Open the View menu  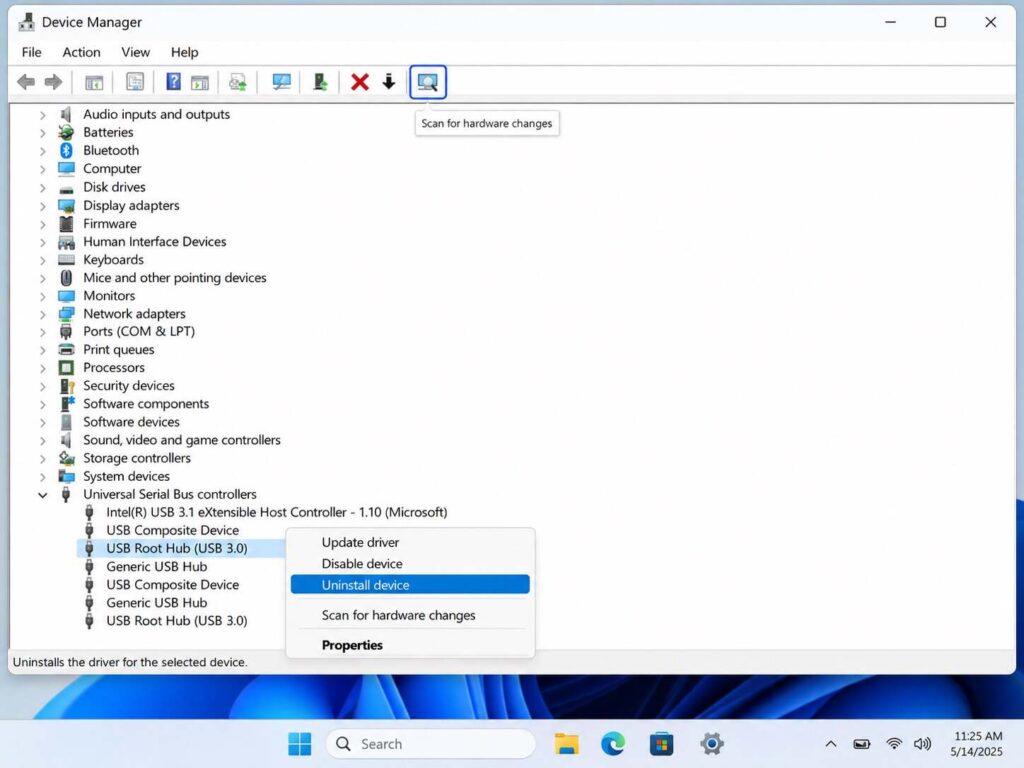click(x=135, y=52)
